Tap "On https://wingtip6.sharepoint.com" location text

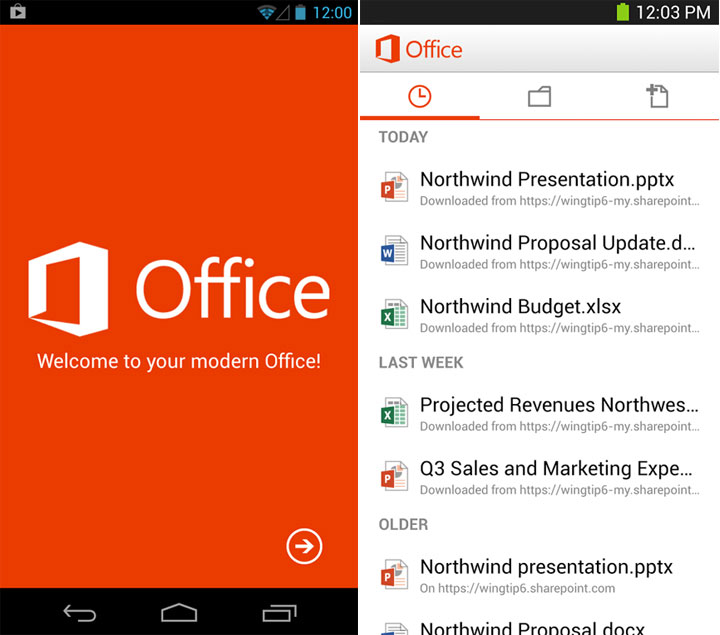click(x=517, y=588)
